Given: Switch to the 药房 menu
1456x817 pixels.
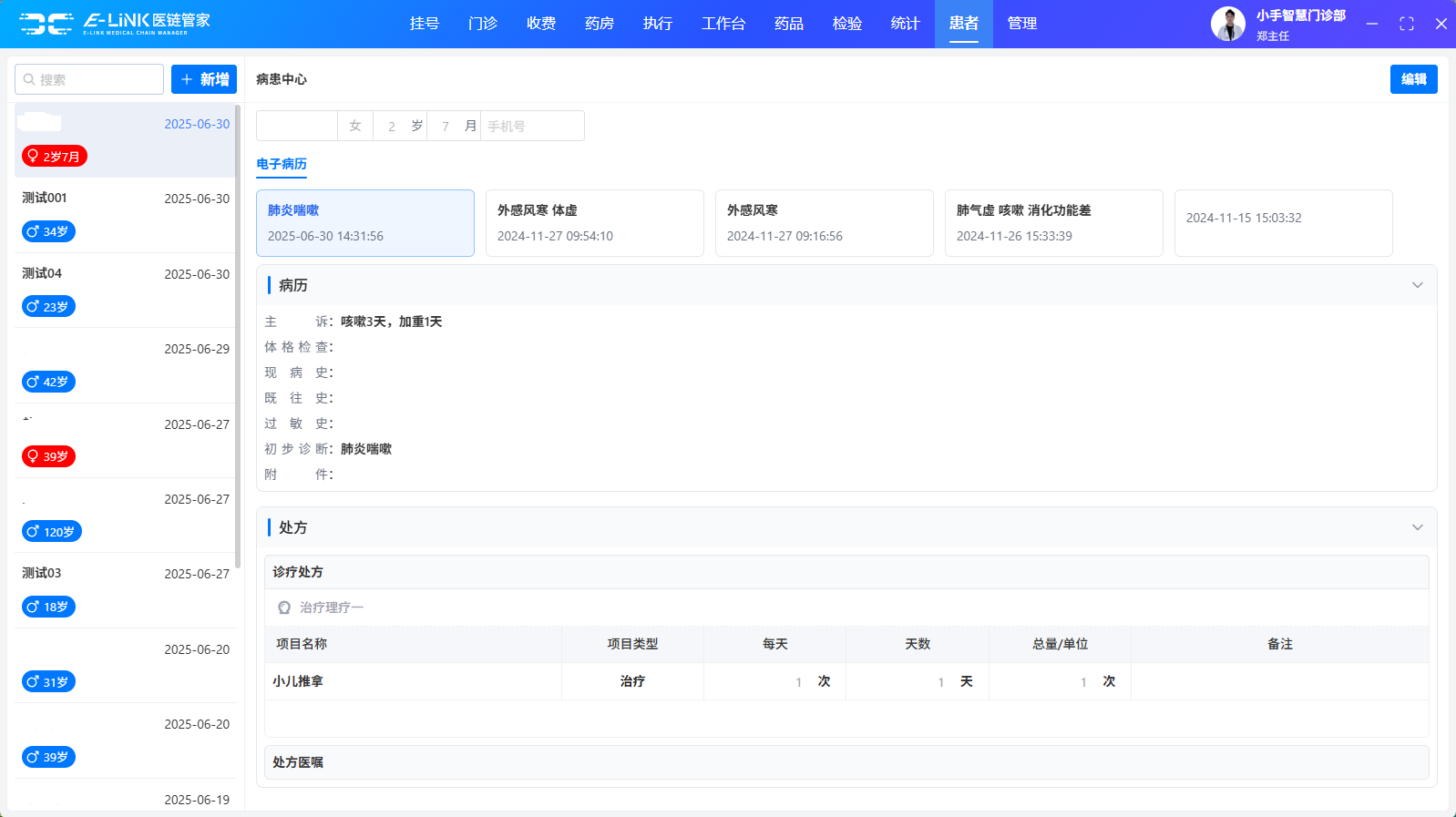Looking at the screenshot, I should click(599, 24).
